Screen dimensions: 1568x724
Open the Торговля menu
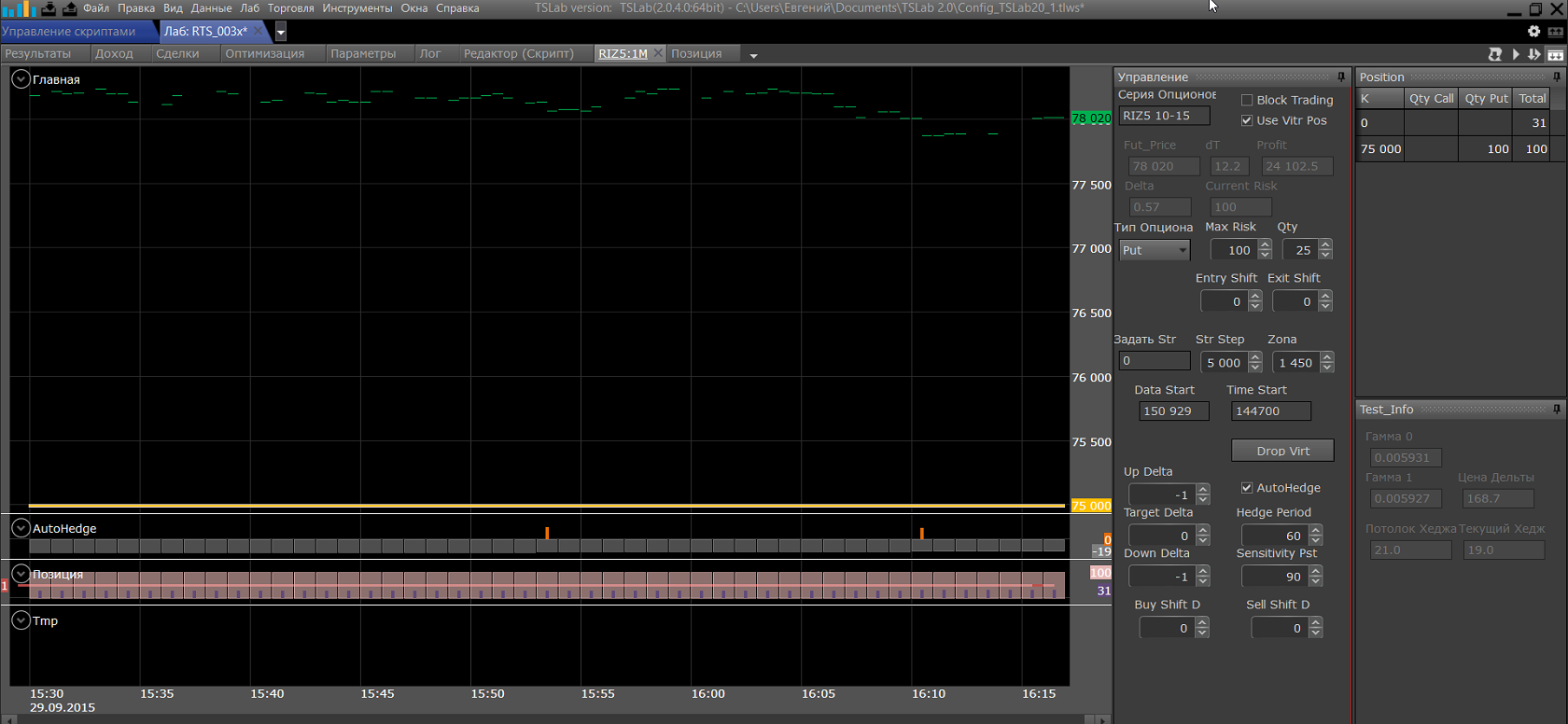pos(291,8)
